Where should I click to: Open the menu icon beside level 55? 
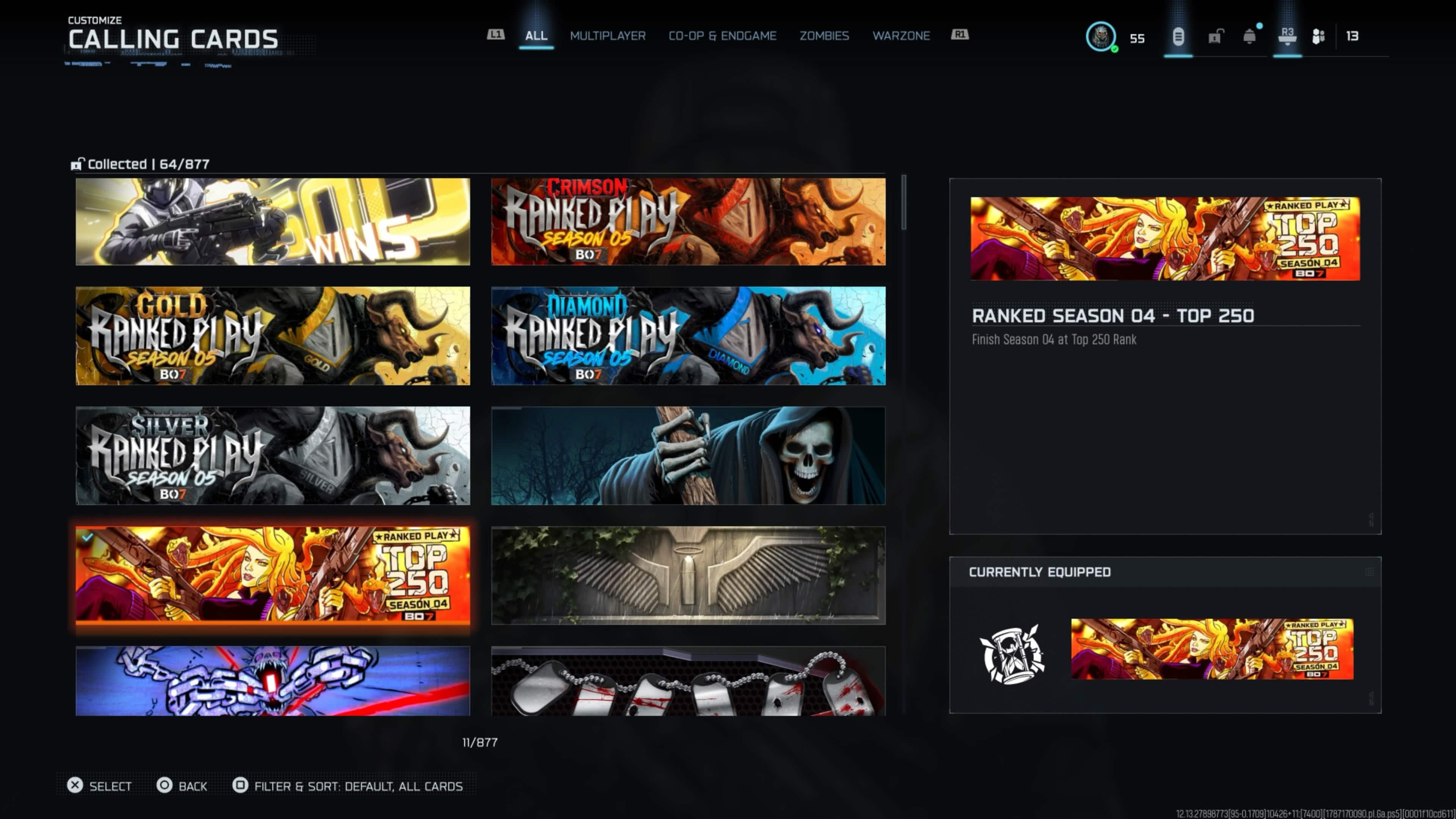1178,37
